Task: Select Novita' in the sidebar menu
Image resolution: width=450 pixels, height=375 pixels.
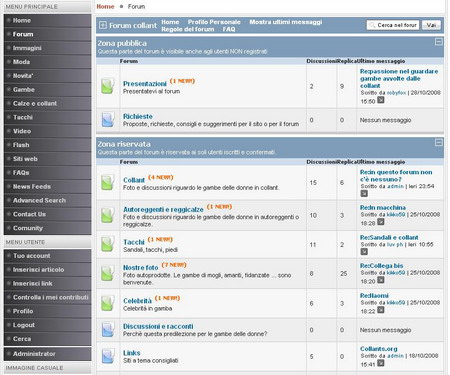Action: click(47, 76)
